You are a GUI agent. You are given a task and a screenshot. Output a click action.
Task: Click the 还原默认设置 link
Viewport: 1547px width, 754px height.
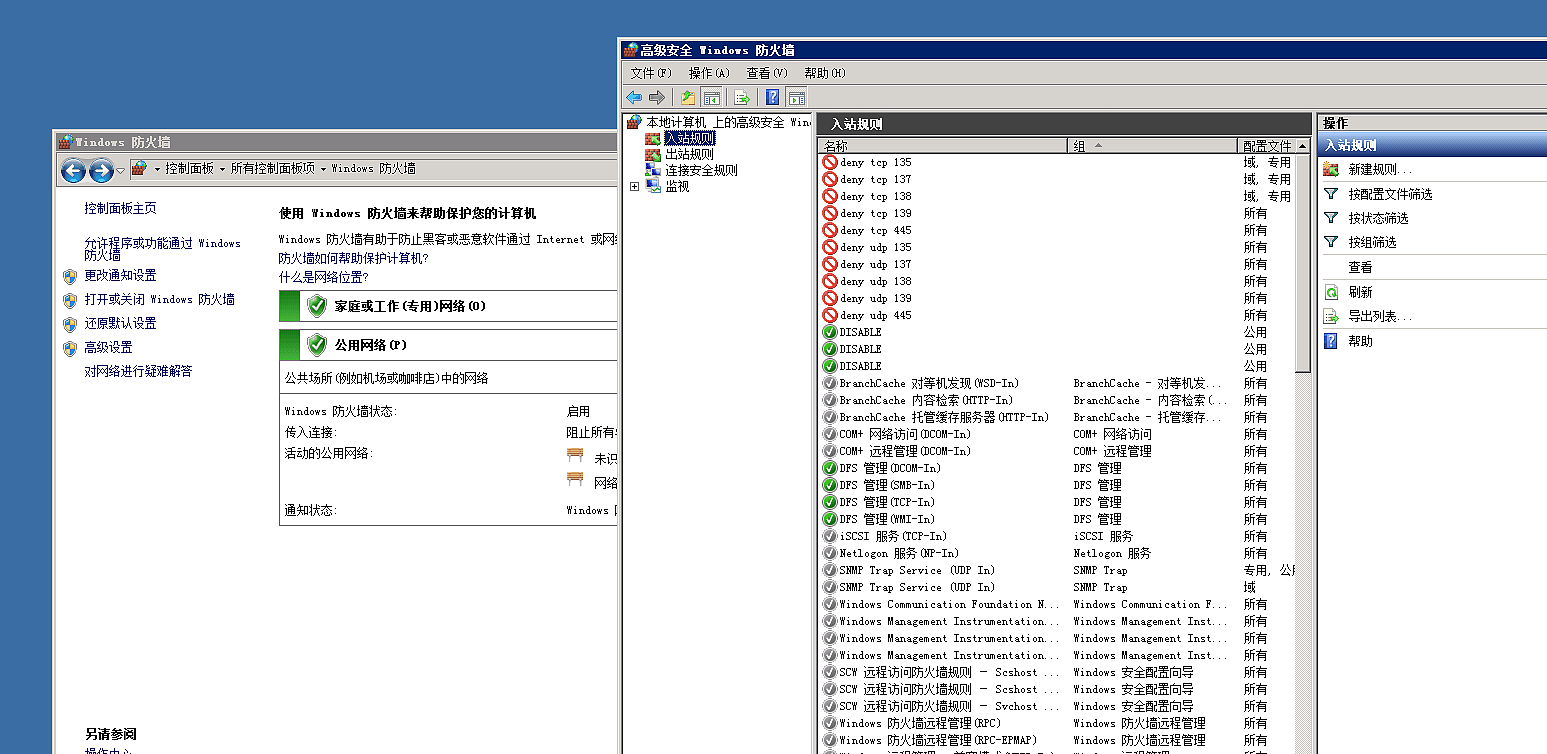(x=120, y=323)
